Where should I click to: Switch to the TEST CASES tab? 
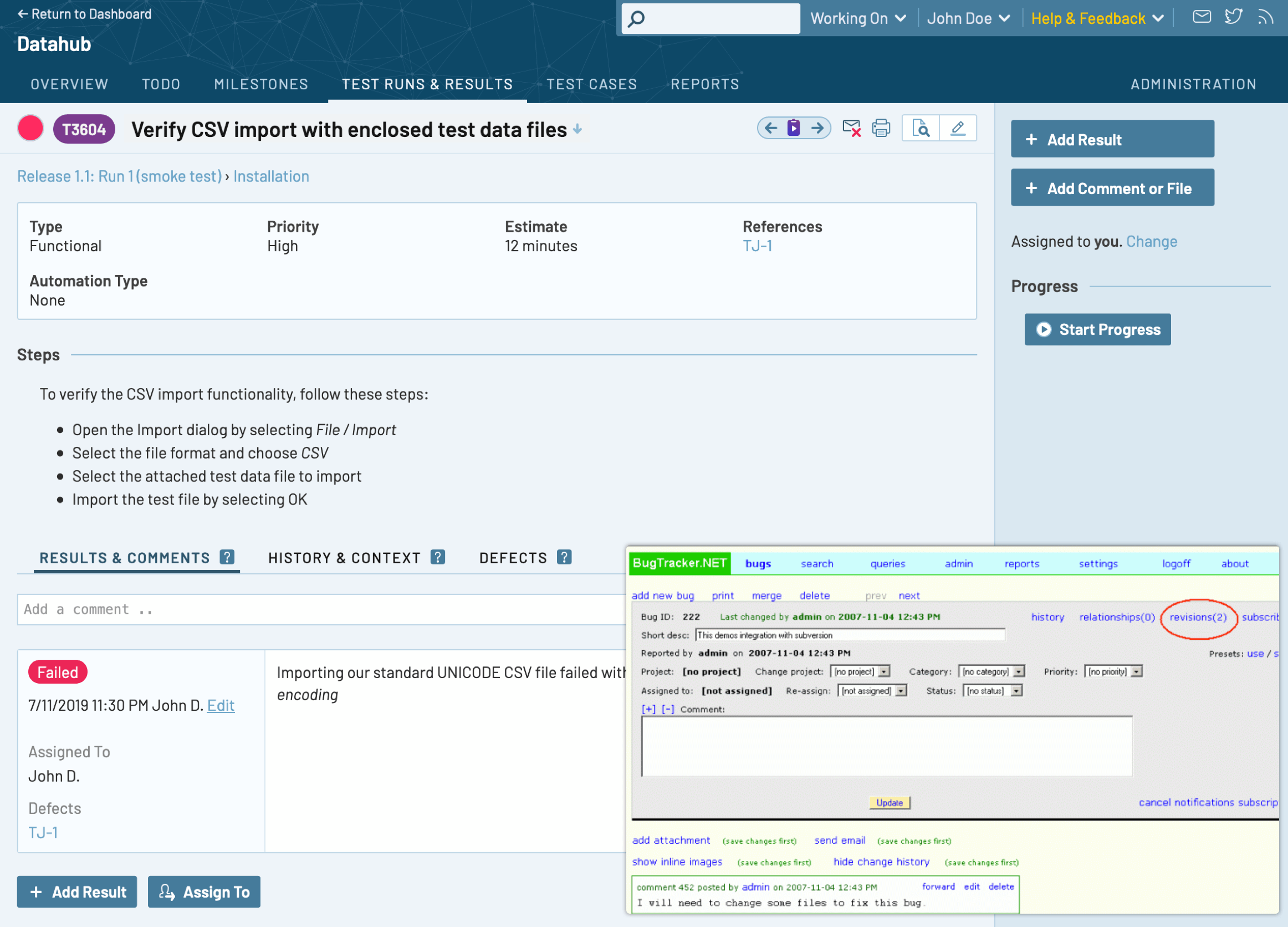tap(592, 84)
